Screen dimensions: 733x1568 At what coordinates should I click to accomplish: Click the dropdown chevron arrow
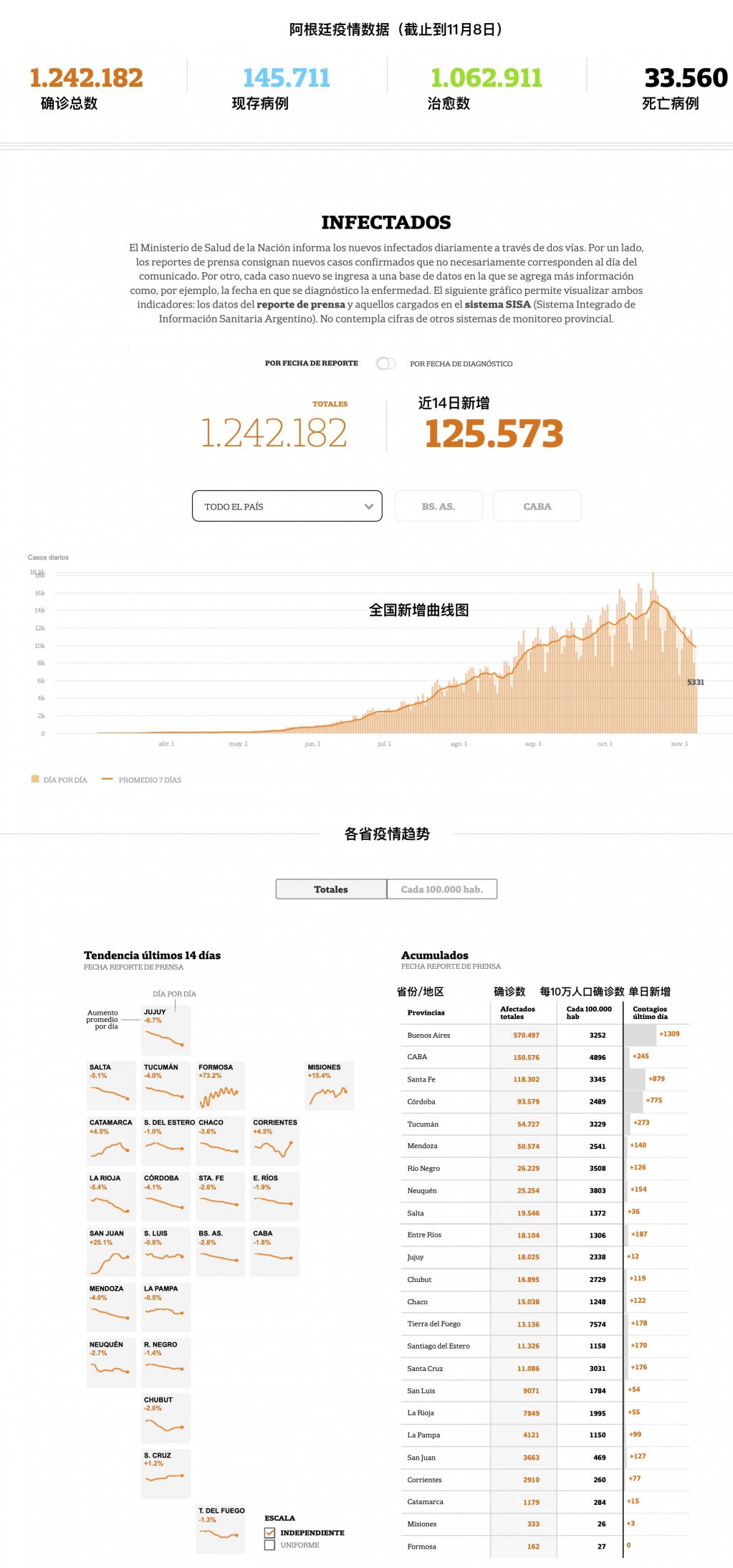coord(368,507)
